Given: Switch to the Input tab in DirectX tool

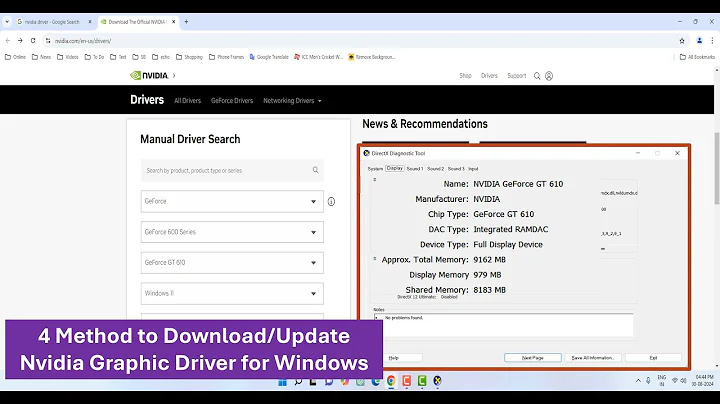Looking at the screenshot, I should (x=473, y=169).
